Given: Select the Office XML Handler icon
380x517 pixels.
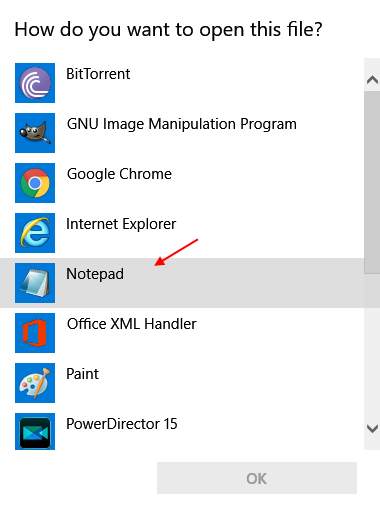Looking at the screenshot, I should pyautogui.click(x=35, y=333).
